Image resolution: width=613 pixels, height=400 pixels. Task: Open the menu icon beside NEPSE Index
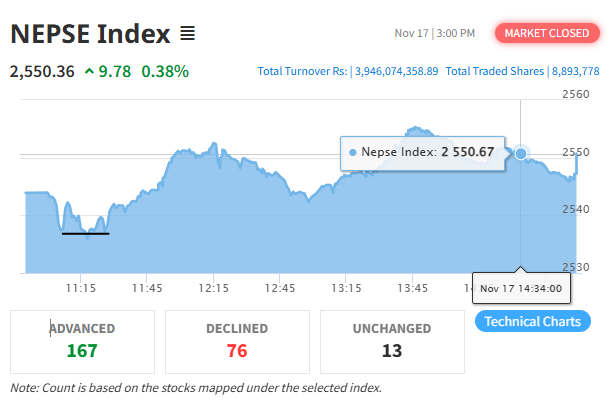[187, 34]
